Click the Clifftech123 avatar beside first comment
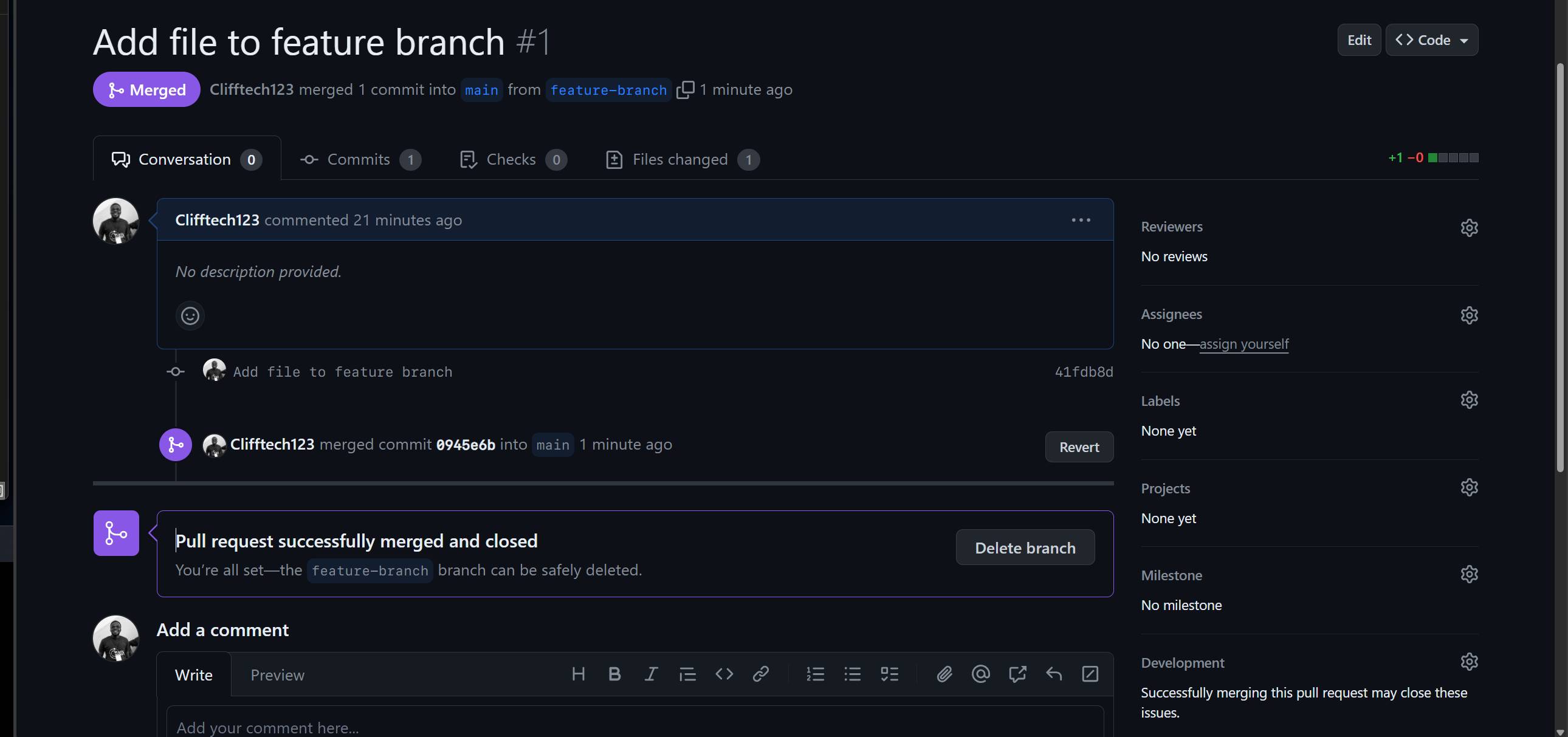The image size is (1568, 737). pos(115,221)
